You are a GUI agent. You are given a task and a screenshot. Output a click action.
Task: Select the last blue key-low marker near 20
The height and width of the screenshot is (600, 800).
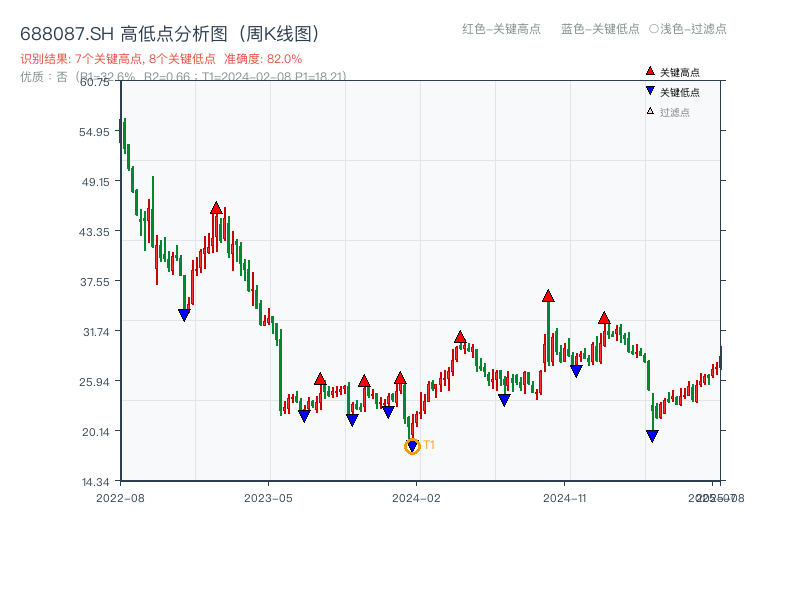pyautogui.click(x=652, y=436)
